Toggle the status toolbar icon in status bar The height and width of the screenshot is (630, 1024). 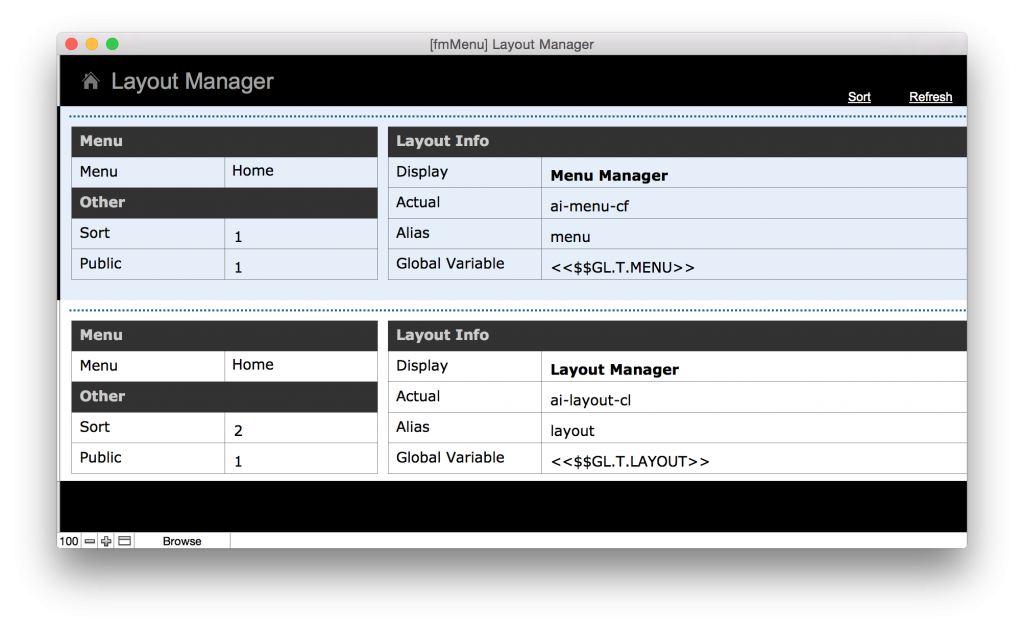coord(123,541)
